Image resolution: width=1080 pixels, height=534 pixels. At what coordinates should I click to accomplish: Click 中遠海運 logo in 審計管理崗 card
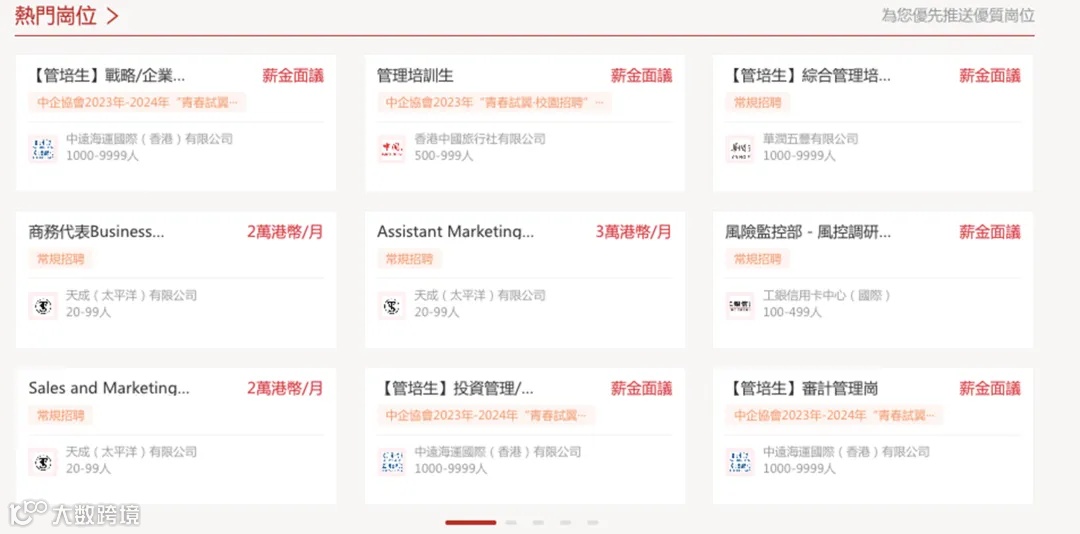click(740, 462)
